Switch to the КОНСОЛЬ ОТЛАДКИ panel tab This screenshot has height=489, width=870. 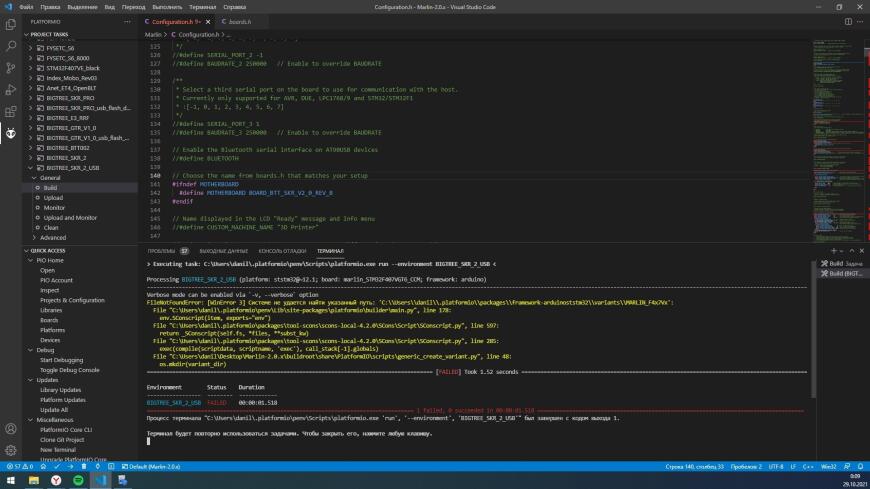click(x=282, y=251)
